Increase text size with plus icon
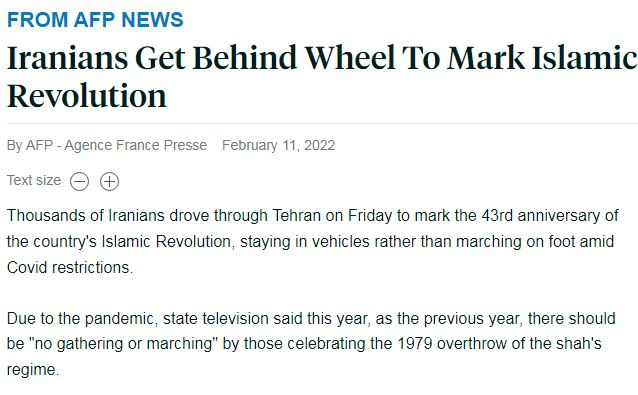The height and width of the screenshot is (395, 638). click(x=109, y=181)
